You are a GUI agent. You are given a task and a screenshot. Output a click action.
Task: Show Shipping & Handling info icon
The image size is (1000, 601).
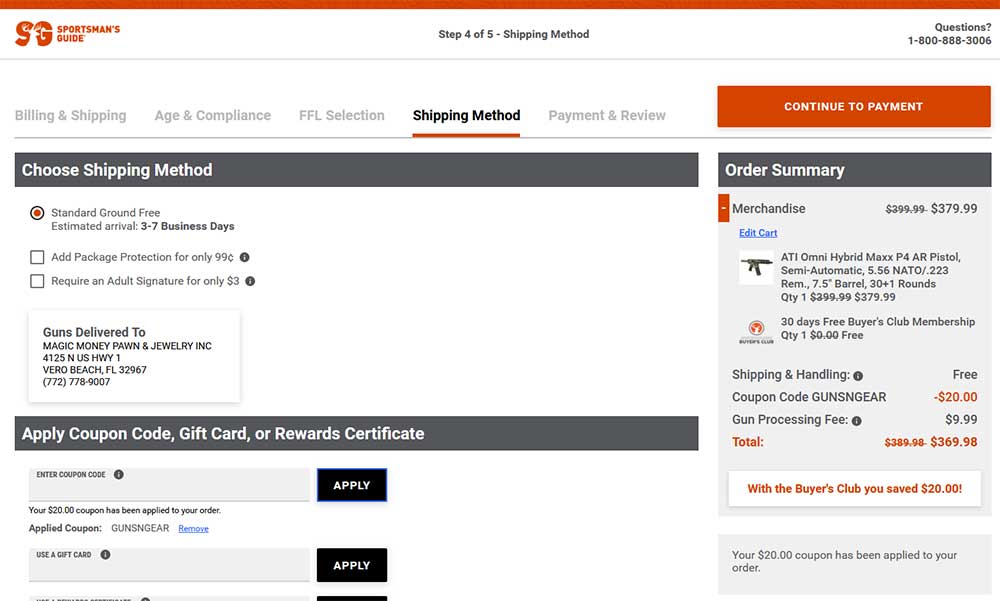tap(858, 376)
